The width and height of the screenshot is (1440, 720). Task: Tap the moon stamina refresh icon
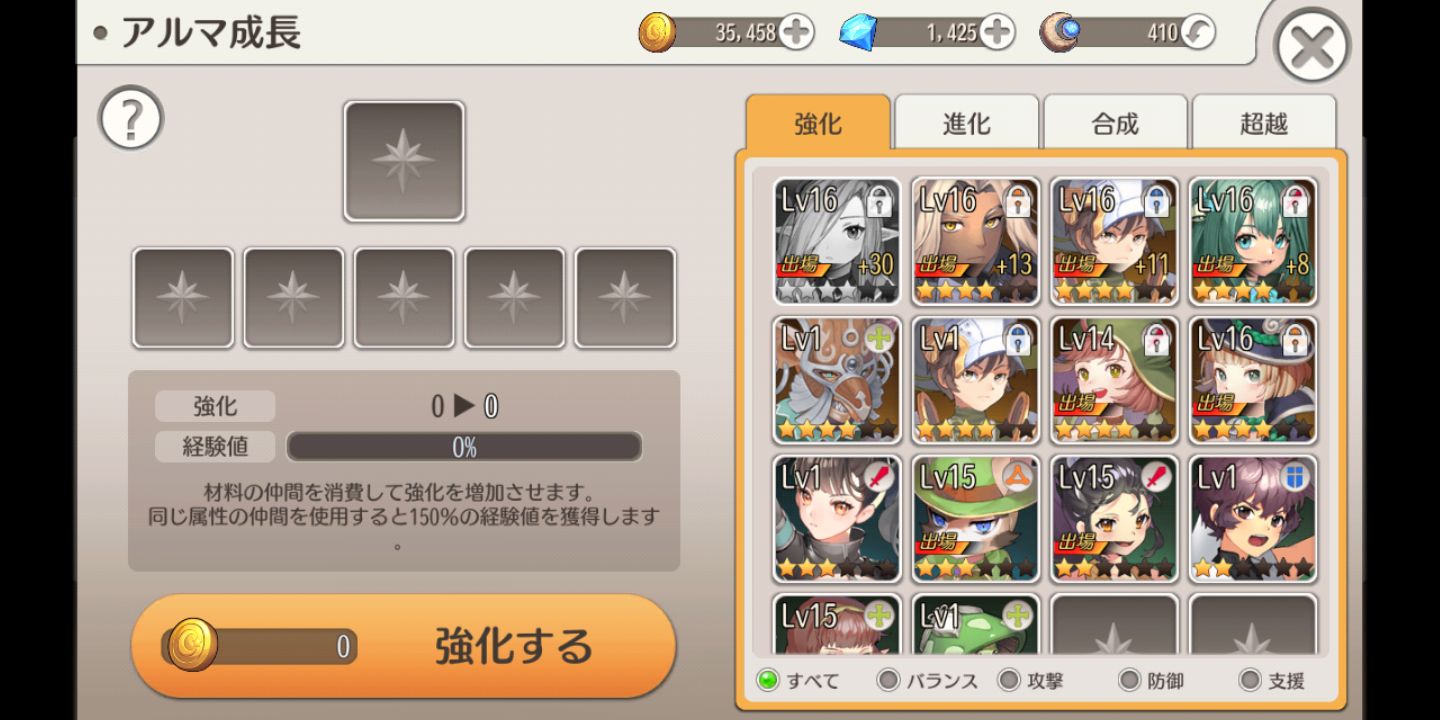(x=1197, y=32)
